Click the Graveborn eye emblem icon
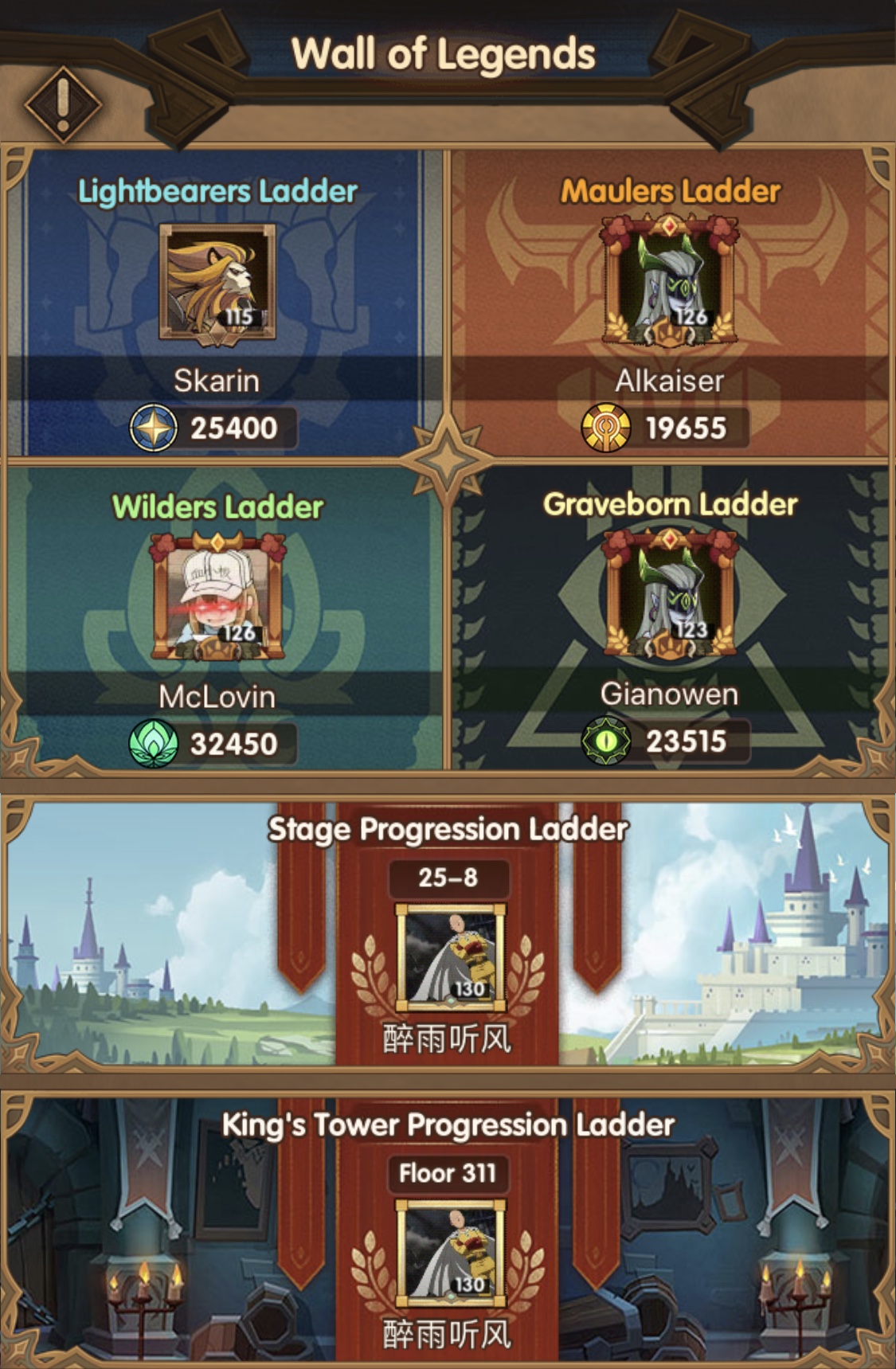The image size is (896, 1369). point(605,741)
